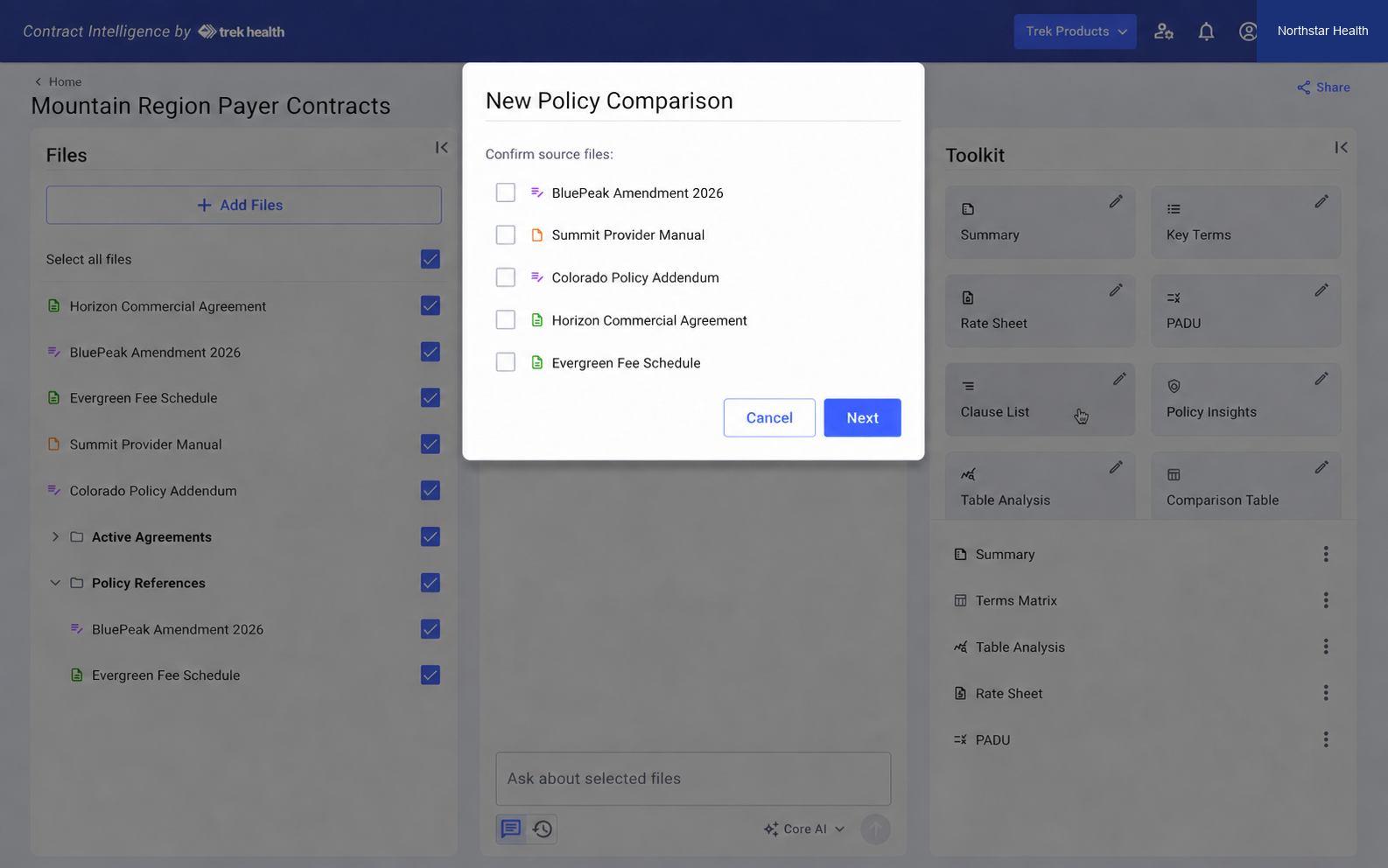Open user management icon in header

click(1163, 31)
